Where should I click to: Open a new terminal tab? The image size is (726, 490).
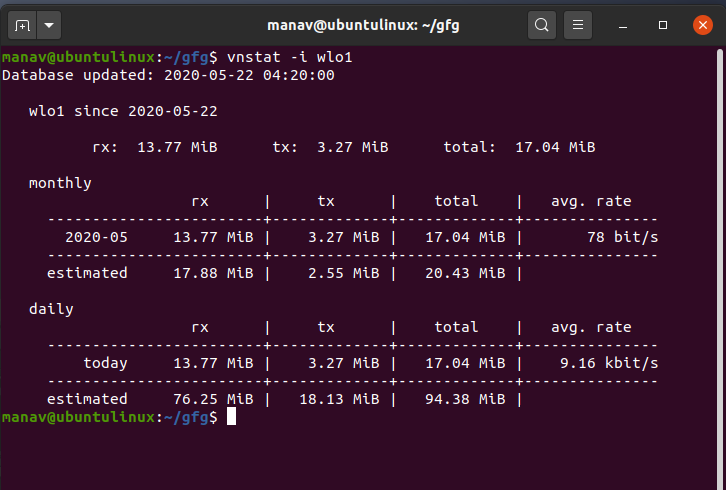pyautogui.click(x=23, y=24)
